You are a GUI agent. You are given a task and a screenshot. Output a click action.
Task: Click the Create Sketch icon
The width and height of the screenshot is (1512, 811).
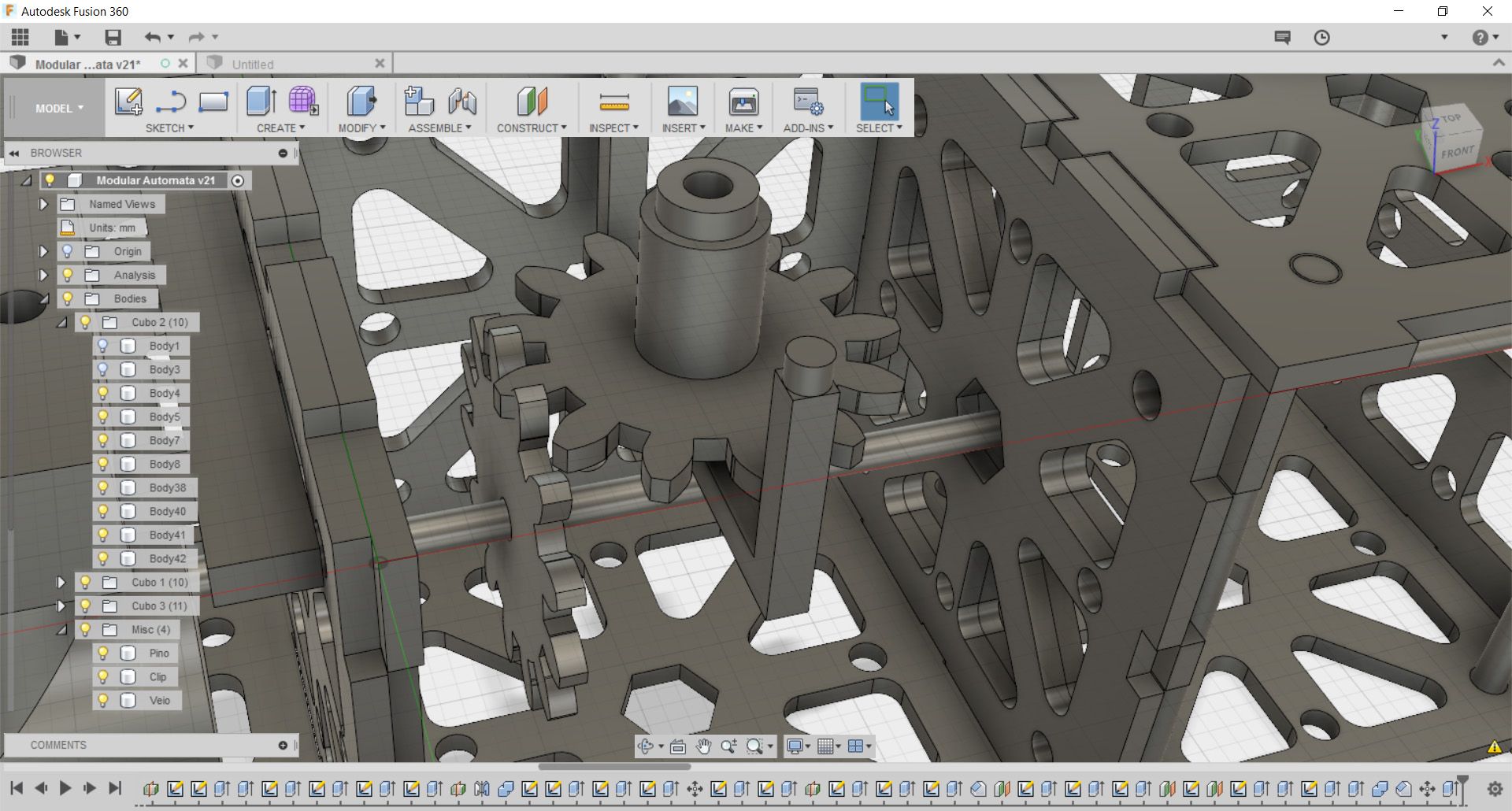pyautogui.click(x=128, y=102)
